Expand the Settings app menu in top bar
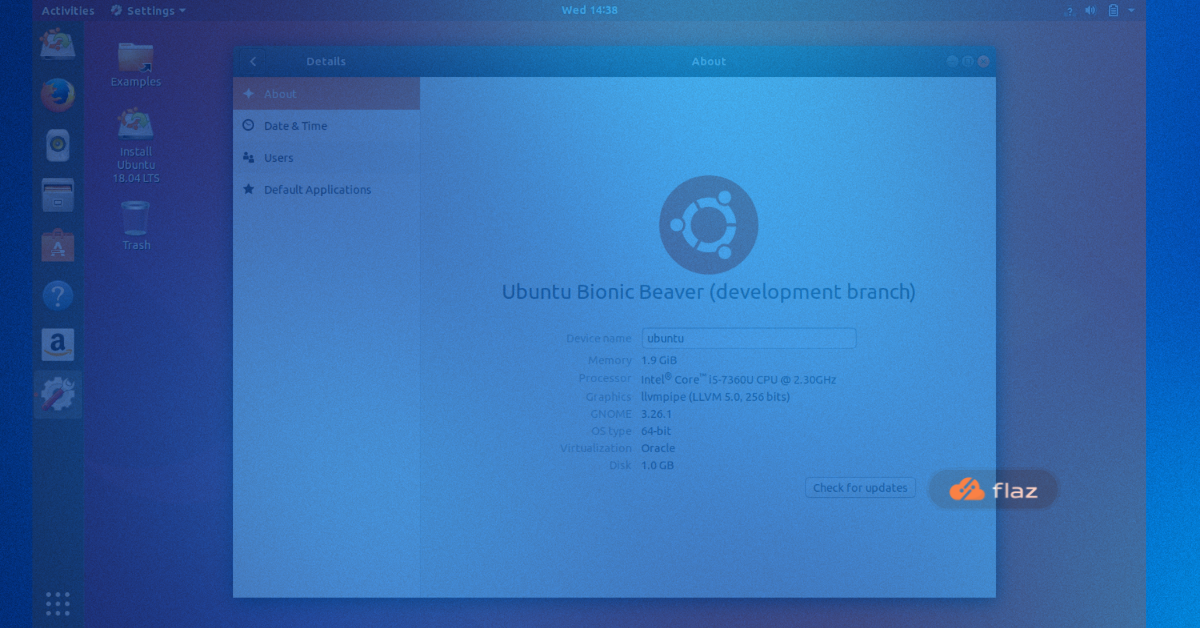Viewport: 1200px width, 628px height. (149, 11)
